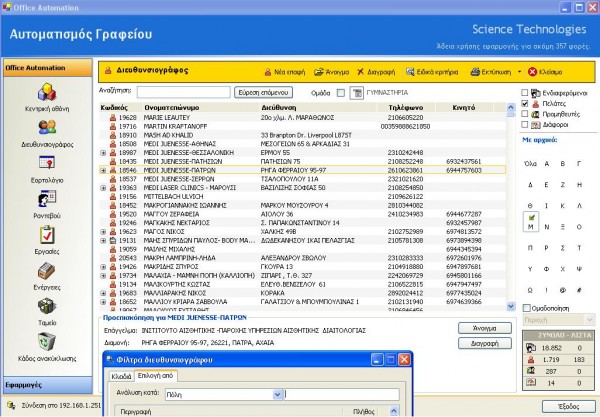Toggle Ομαδοποίηση checkbox

pyautogui.click(x=527, y=308)
